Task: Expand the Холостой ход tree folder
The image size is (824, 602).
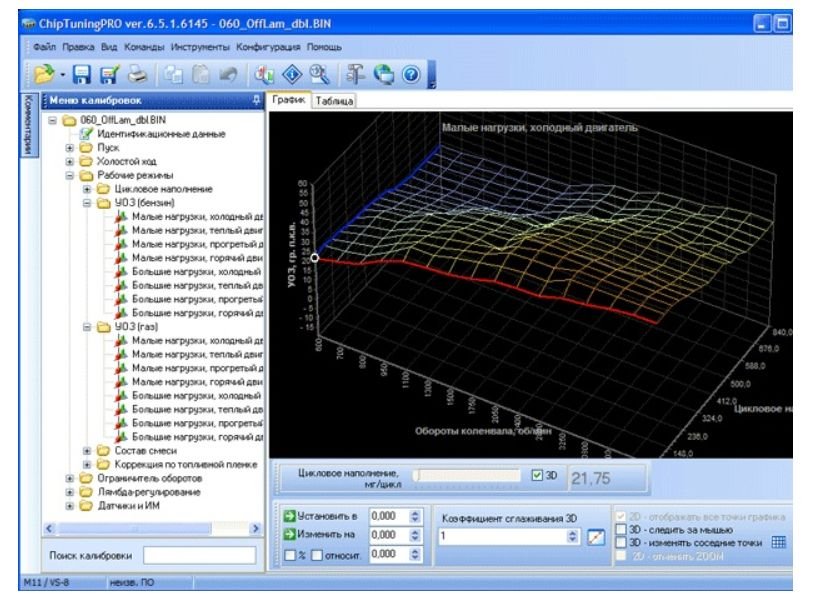Action: pyautogui.click(x=71, y=161)
